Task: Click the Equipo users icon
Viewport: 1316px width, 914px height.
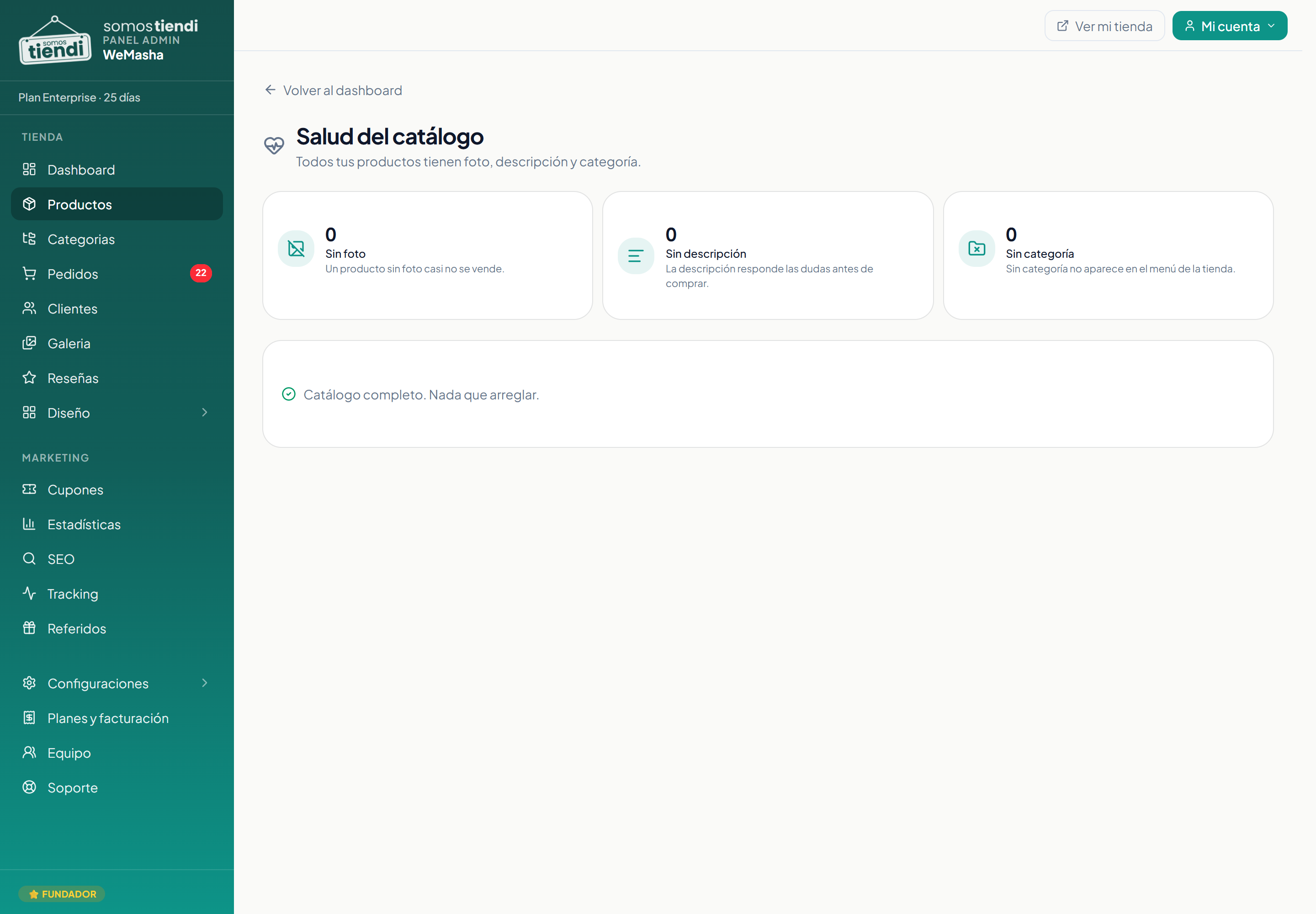Action: 29,753
